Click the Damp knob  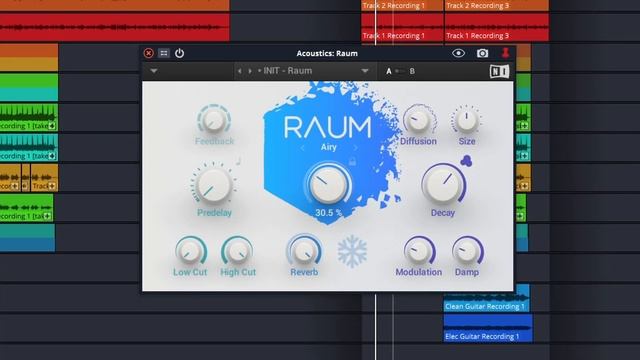point(467,251)
